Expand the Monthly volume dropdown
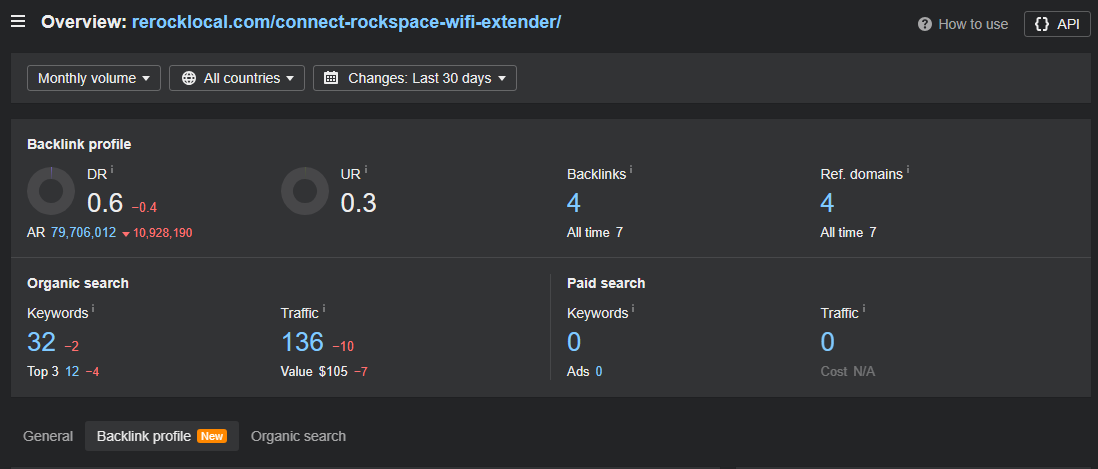Image resolution: width=1098 pixels, height=469 pixels. tap(94, 78)
